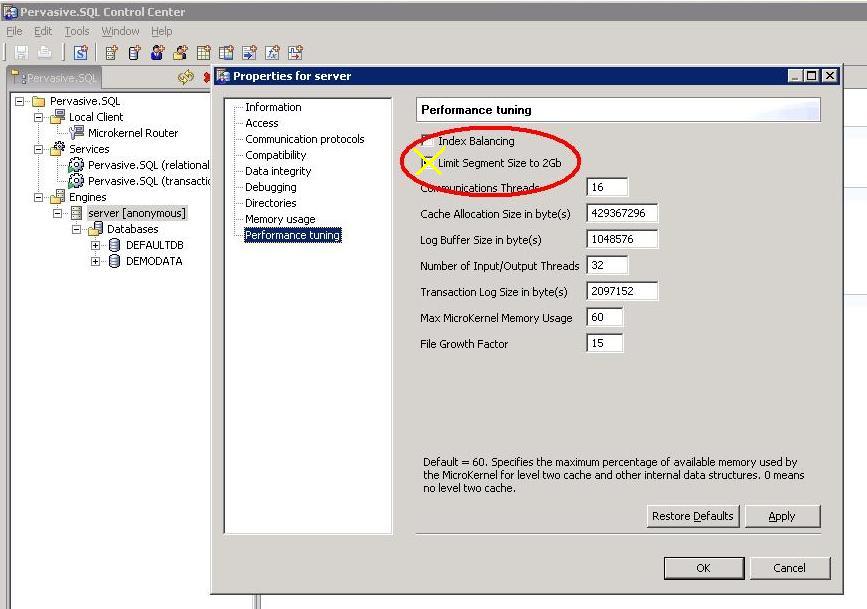This screenshot has height=609, width=867.
Task: Select the Data integrity category
Action: click(x=278, y=171)
